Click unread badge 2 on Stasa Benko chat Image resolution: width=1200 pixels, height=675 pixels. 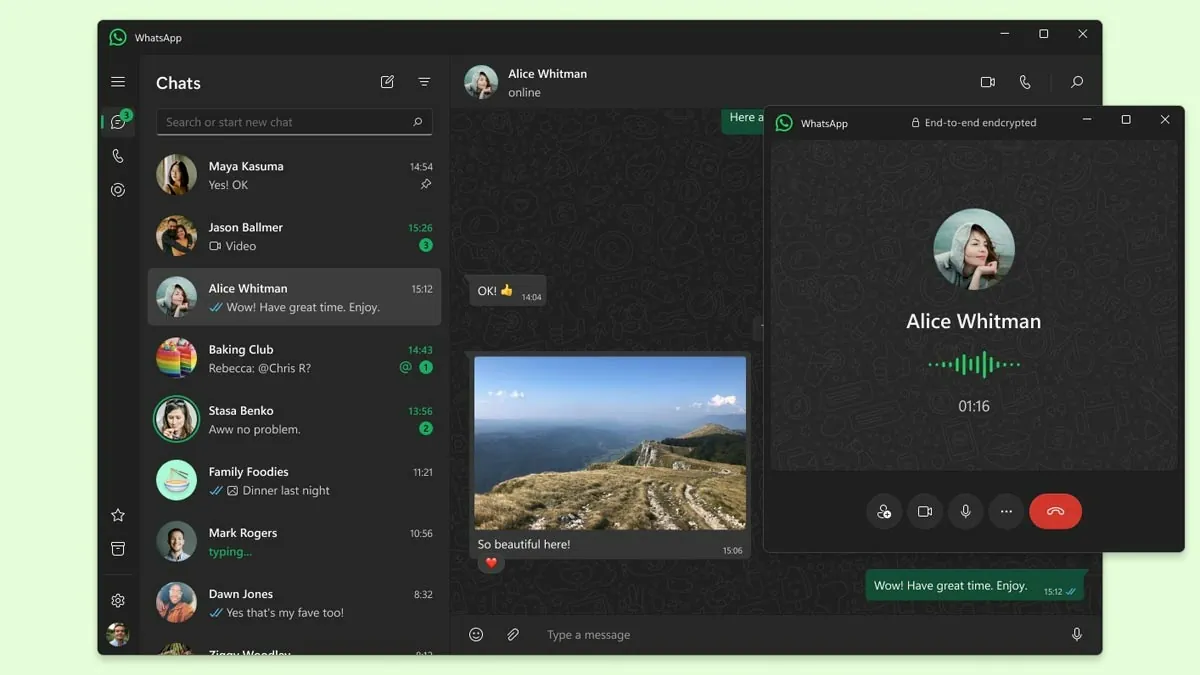(x=426, y=429)
